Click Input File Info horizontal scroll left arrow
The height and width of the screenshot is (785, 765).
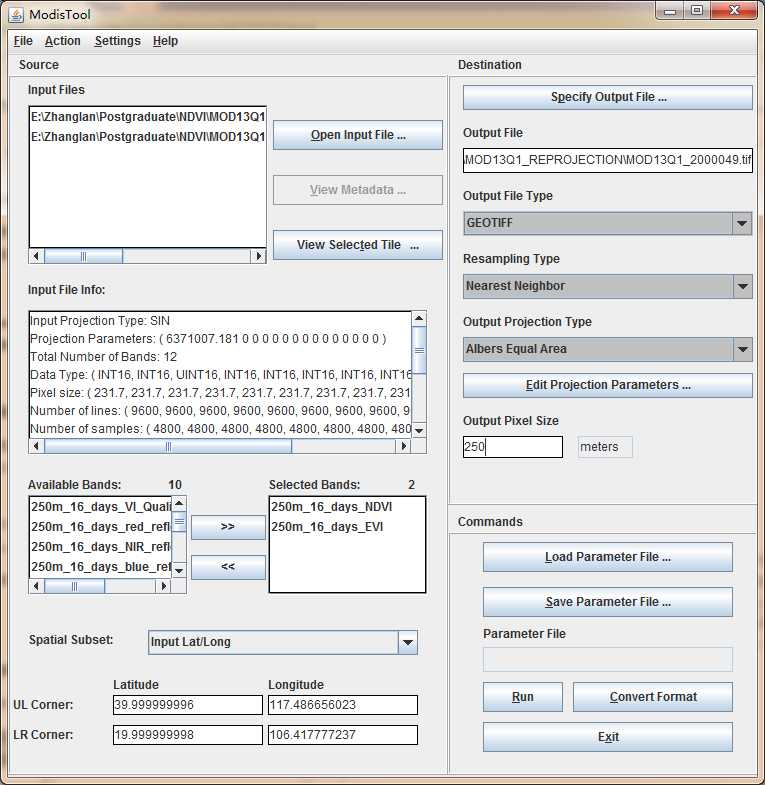tap(37, 446)
